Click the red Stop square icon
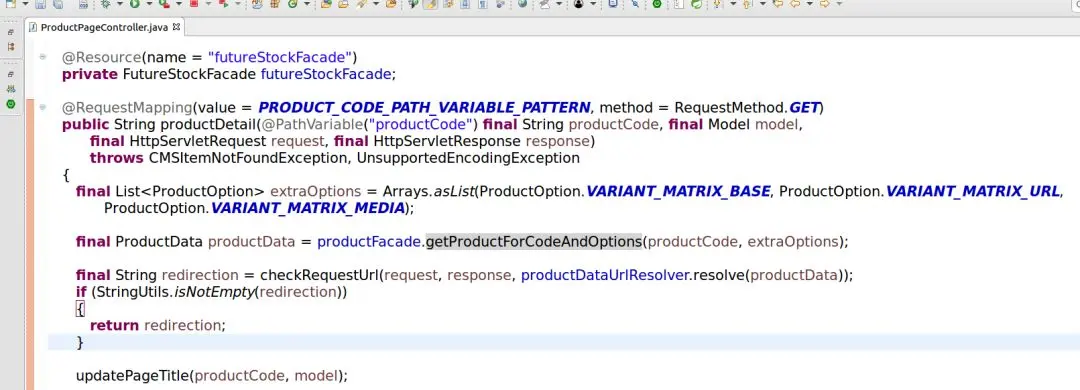The width and height of the screenshot is (1080, 390). click(194, 4)
